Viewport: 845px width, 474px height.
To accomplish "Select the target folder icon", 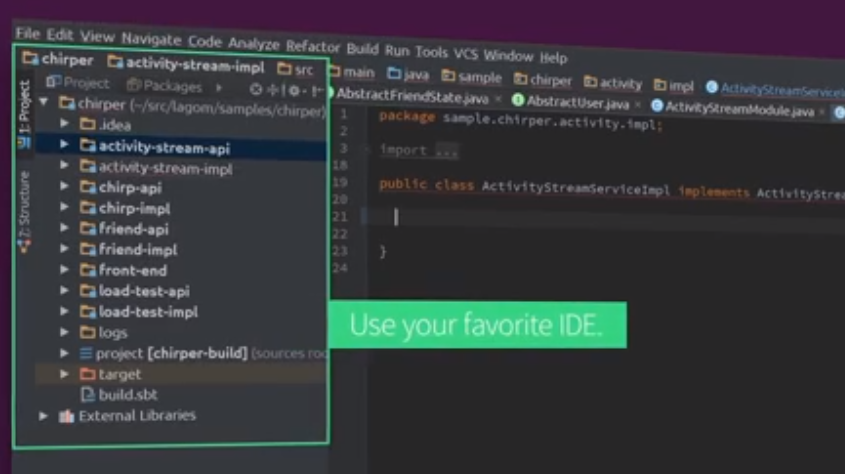I will tap(87, 374).
